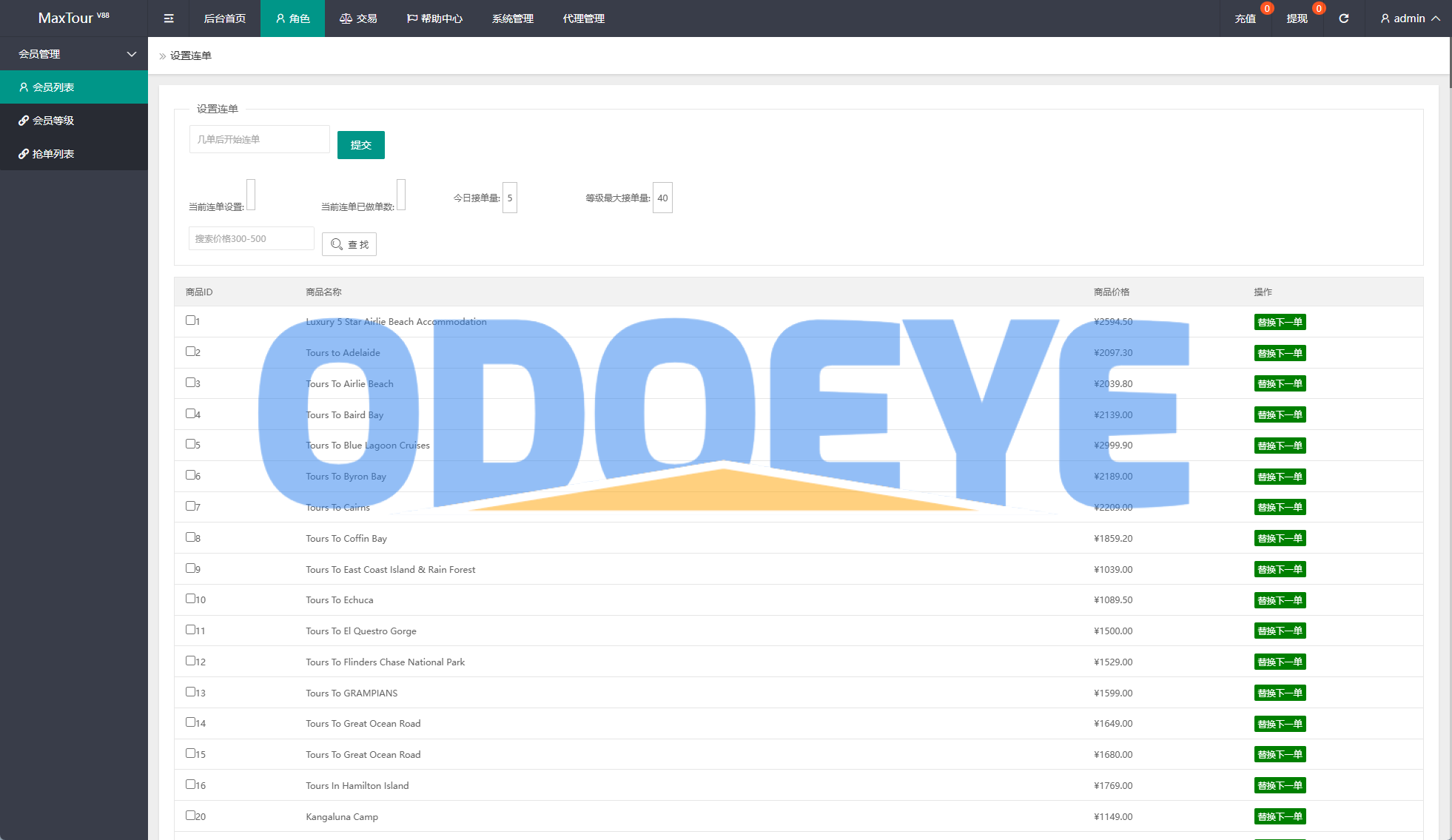Image resolution: width=1452 pixels, height=840 pixels.
Task: Click the green 提交 submit button
Action: (x=360, y=145)
